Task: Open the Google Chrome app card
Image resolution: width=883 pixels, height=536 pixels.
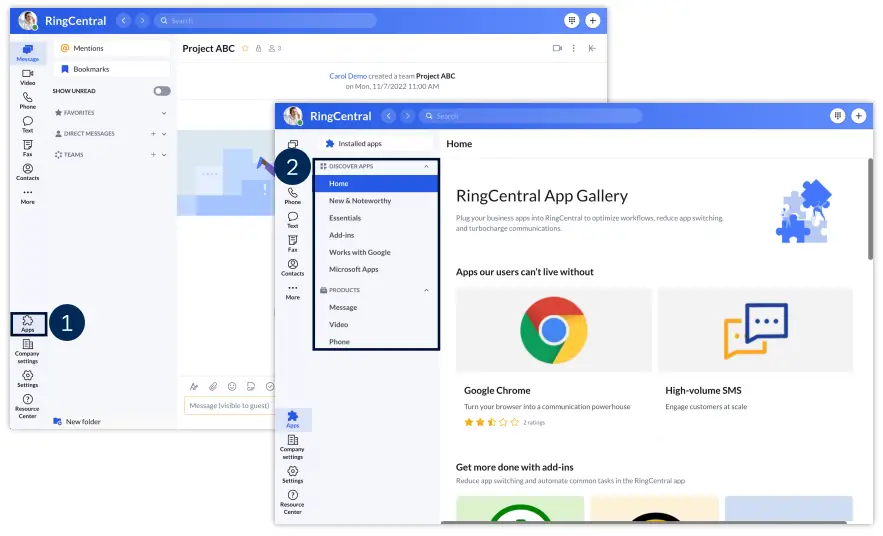Action: [x=554, y=358]
